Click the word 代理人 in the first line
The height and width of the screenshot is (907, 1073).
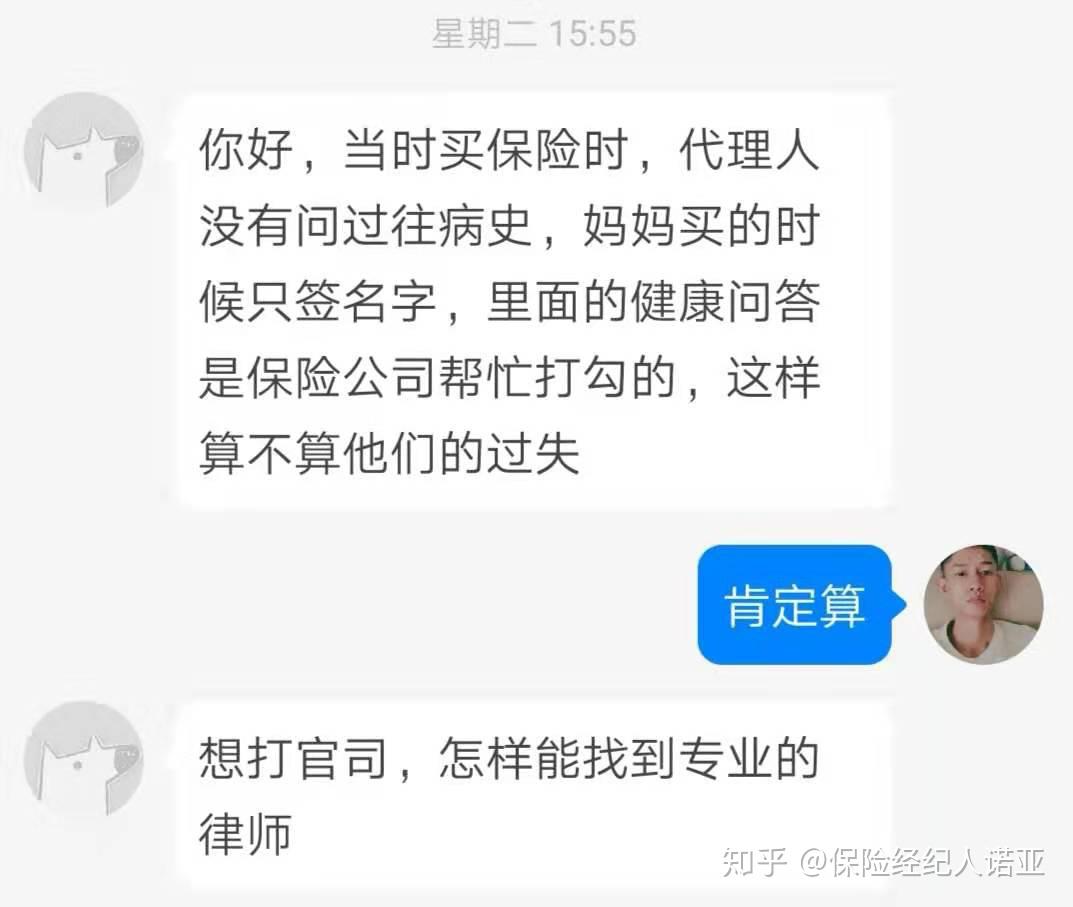[x=749, y=151]
